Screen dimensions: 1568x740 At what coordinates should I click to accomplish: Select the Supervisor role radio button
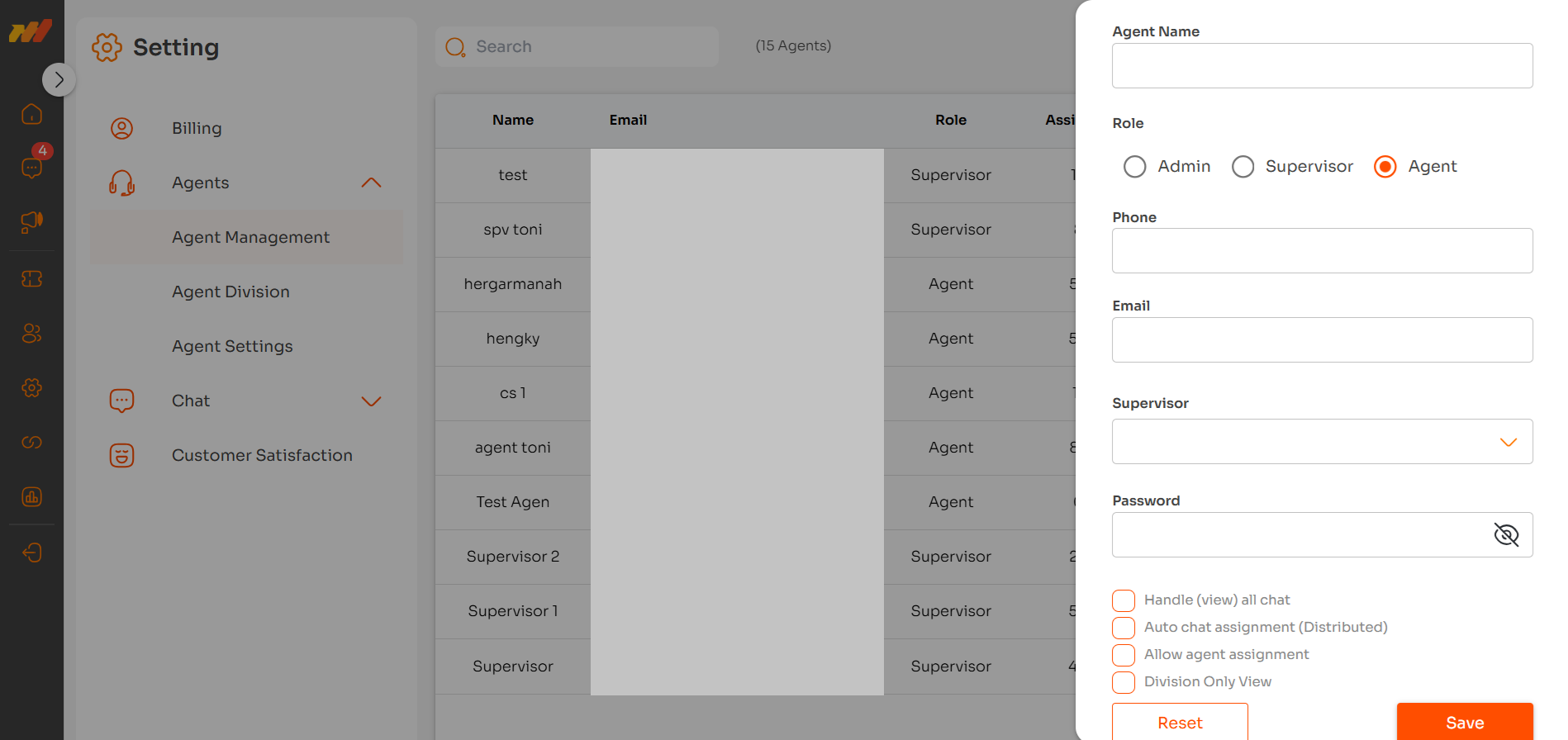(1243, 167)
